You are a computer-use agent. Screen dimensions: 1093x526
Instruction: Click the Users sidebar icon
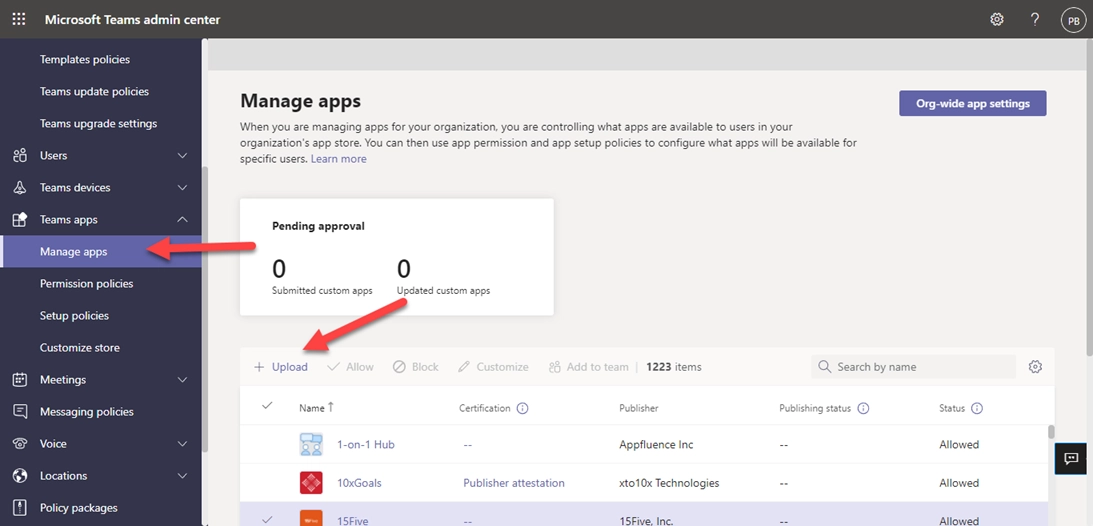pyautogui.click(x=20, y=155)
